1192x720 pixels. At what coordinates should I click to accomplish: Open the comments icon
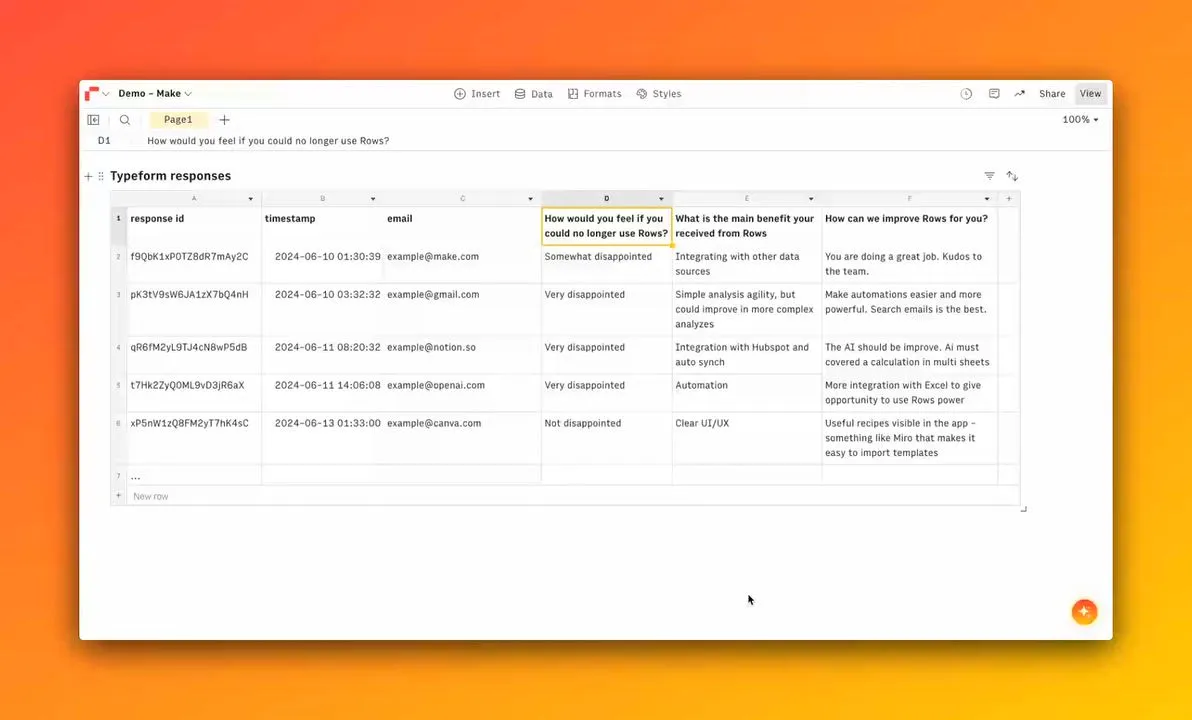(994, 94)
